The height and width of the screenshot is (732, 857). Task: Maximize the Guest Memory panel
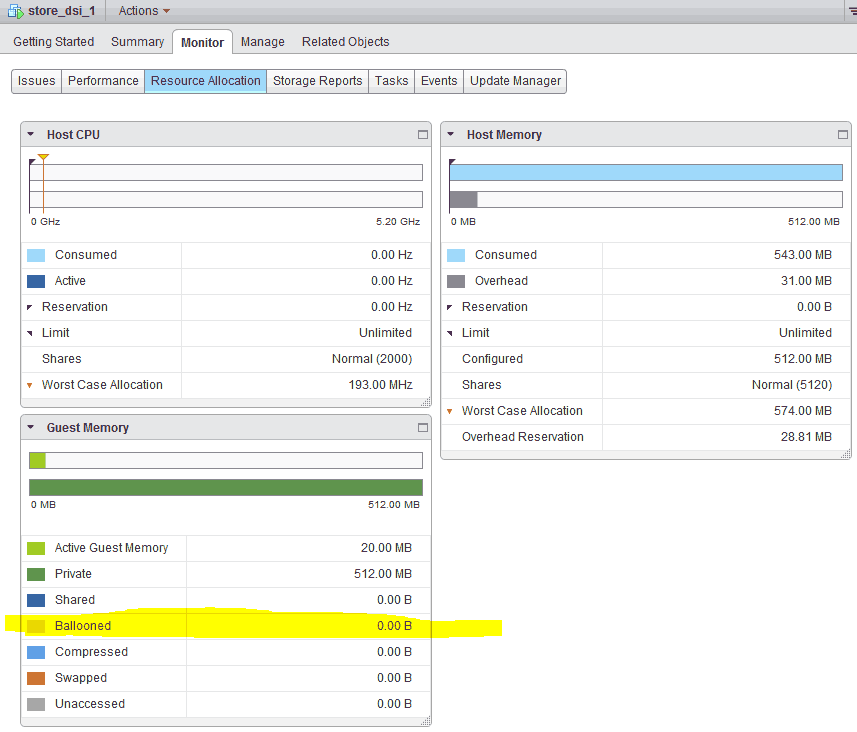[422, 428]
